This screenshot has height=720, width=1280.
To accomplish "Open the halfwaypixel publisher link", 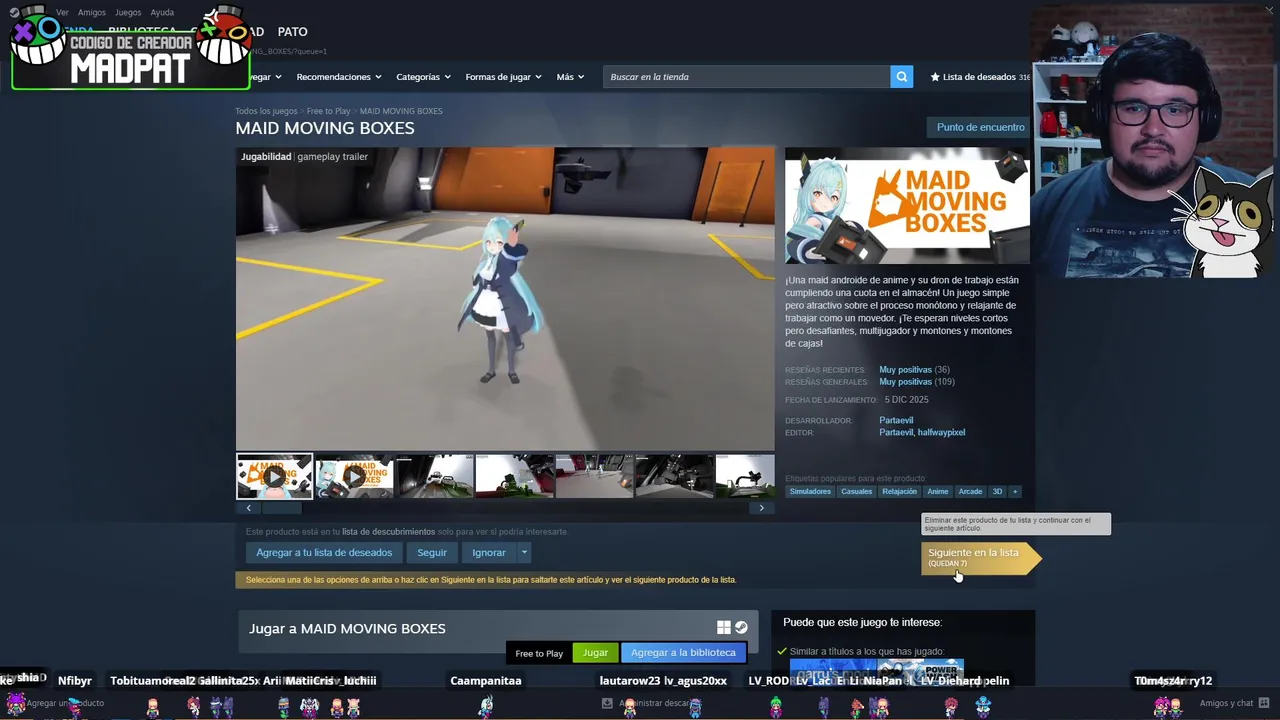I will (x=942, y=432).
